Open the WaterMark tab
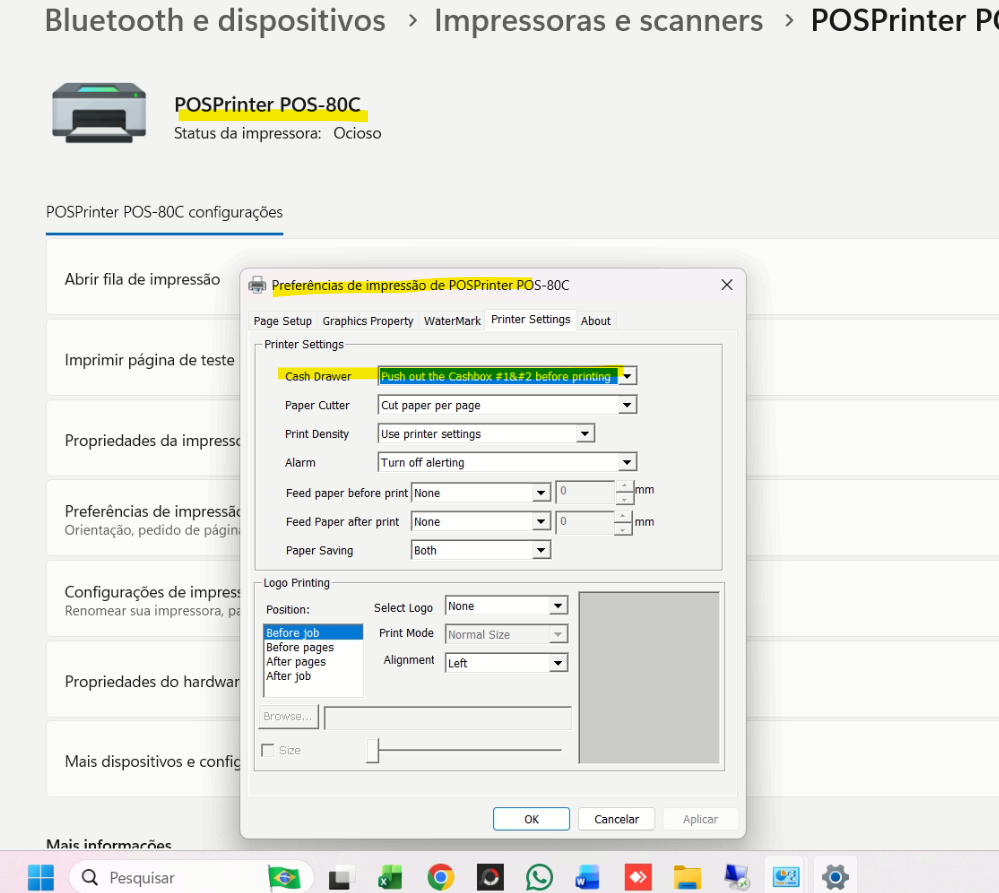Screen dimensions: 999x893 pyautogui.click(x=452, y=321)
